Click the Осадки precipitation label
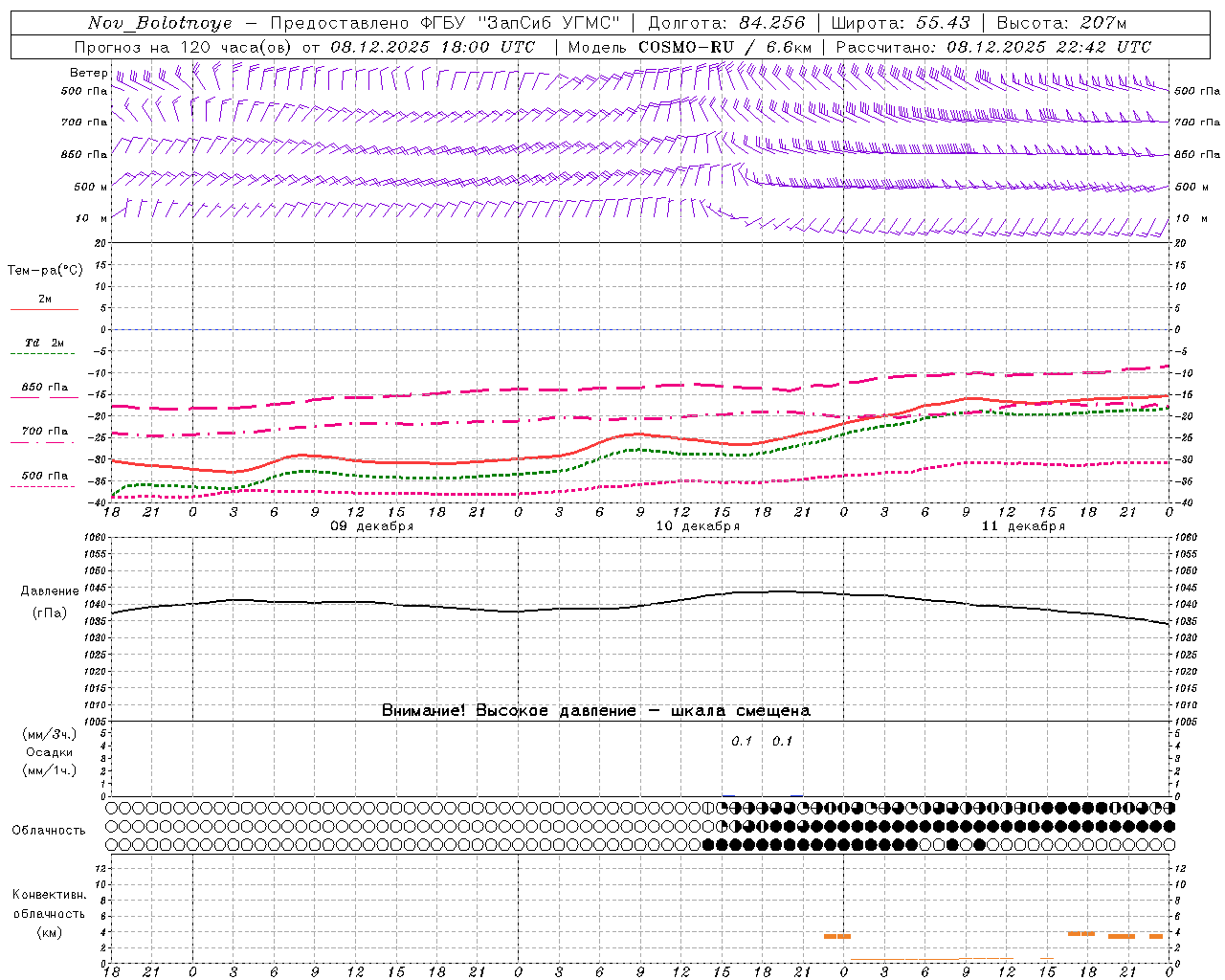 click(50, 752)
